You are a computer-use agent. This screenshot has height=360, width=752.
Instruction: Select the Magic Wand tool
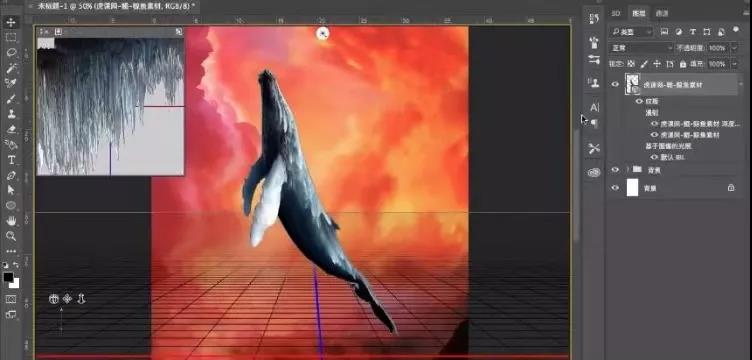click(11, 68)
